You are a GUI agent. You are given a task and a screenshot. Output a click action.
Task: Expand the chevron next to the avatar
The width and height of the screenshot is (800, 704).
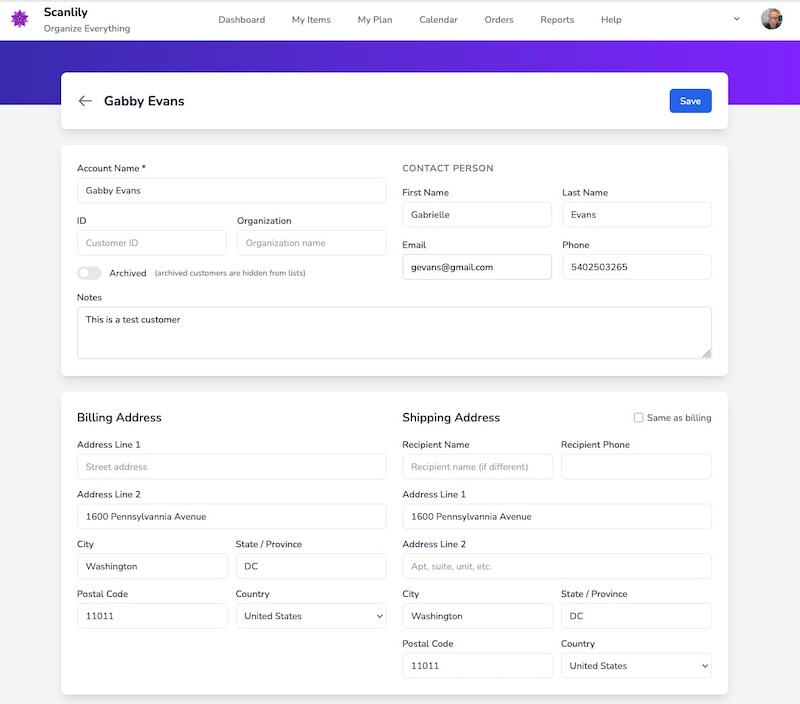pyautogui.click(x=737, y=17)
